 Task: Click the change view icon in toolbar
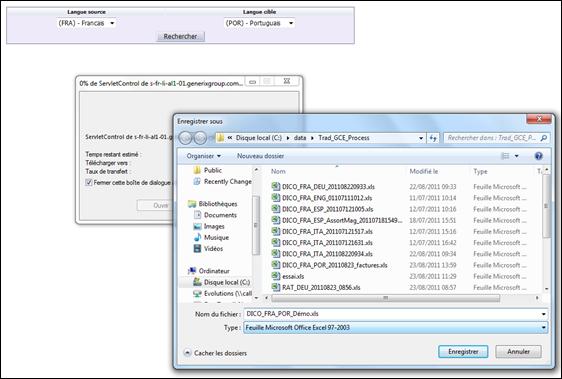[x=505, y=156]
